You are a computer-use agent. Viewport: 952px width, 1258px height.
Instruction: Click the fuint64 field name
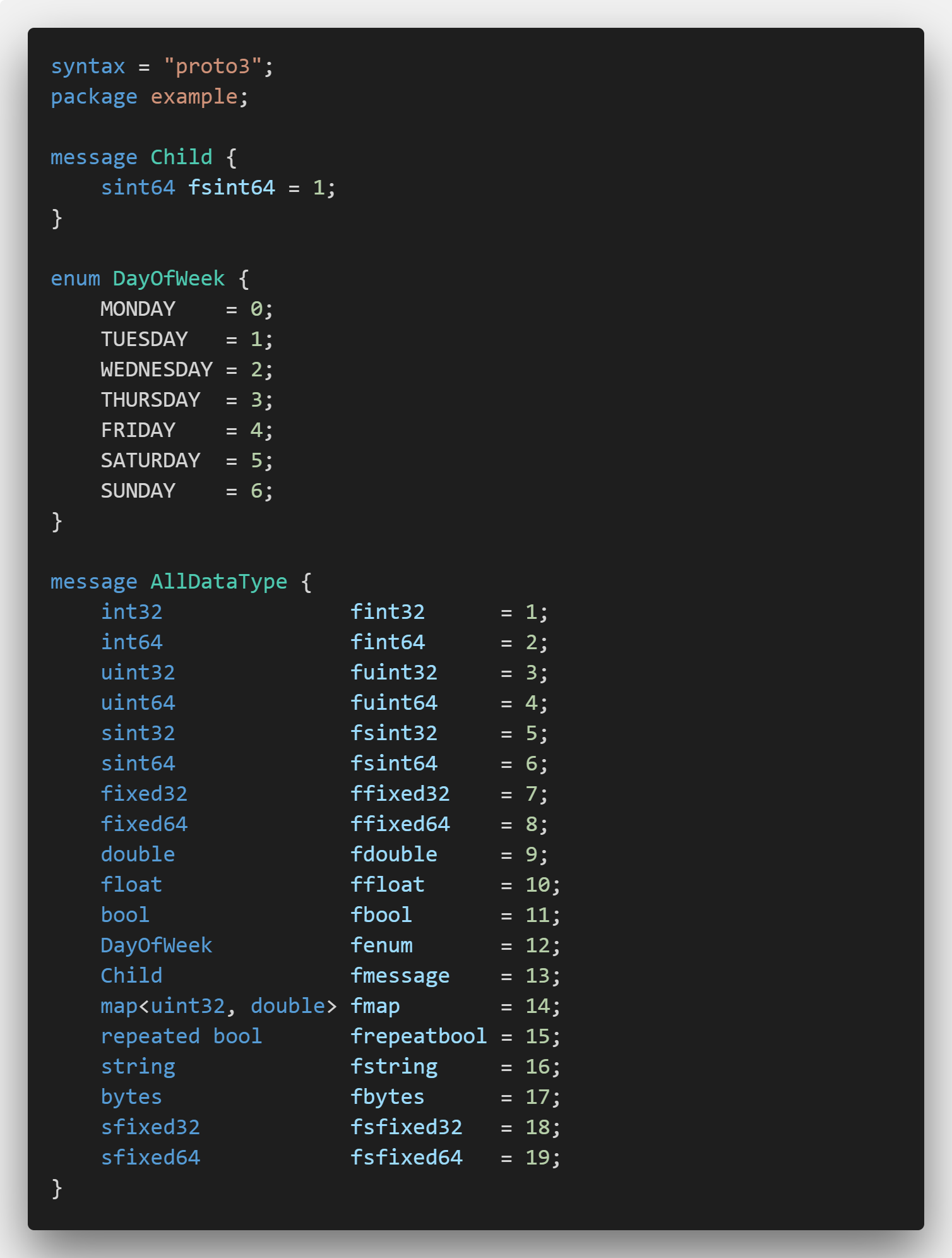tap(394, 703)
